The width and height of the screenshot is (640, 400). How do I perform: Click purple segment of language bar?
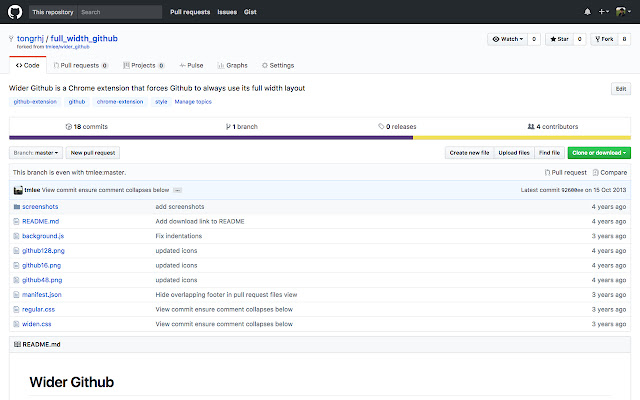coord(211,138)
